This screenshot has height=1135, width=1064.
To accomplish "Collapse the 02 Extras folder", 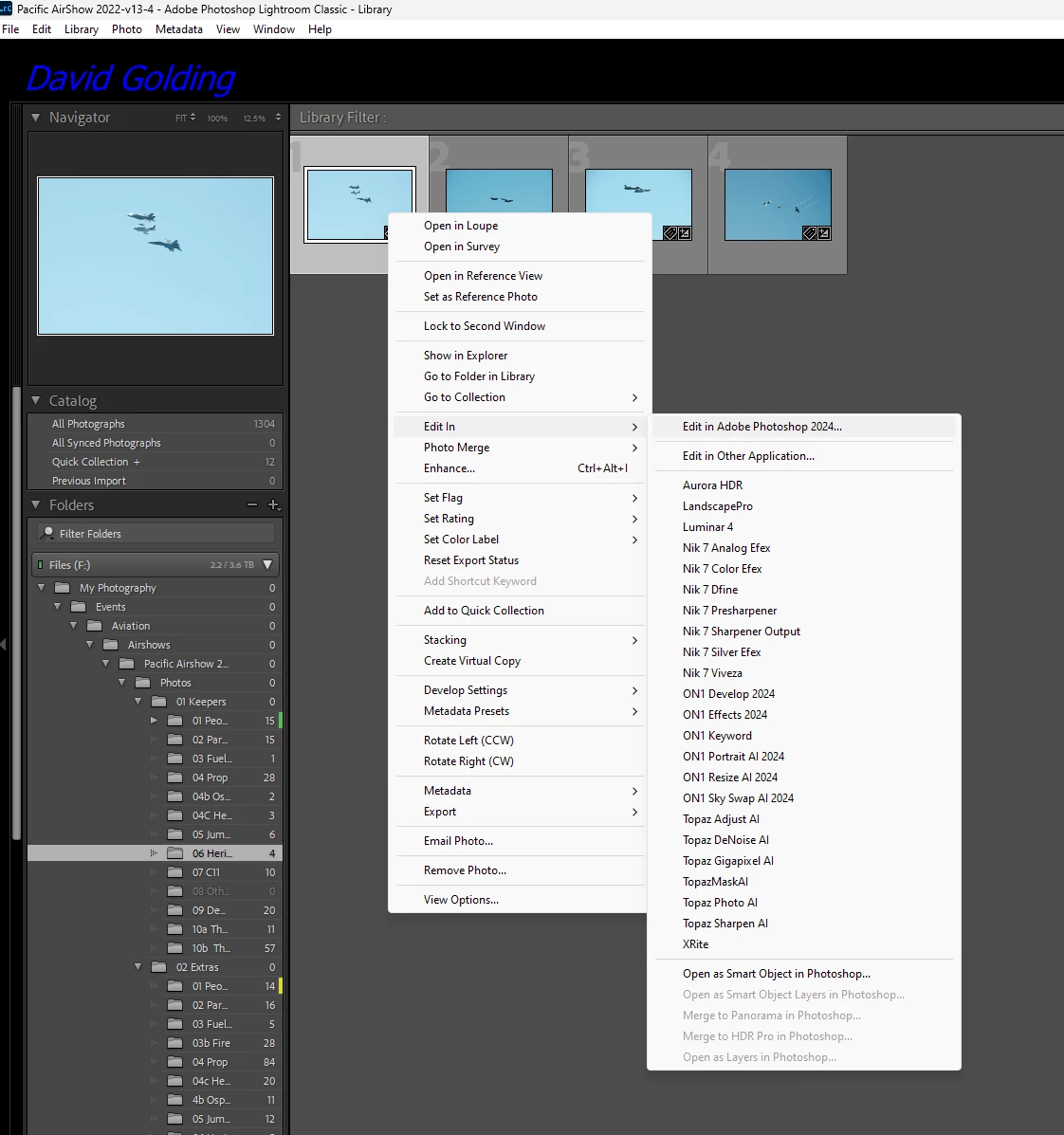I will (x=138, y=967).
